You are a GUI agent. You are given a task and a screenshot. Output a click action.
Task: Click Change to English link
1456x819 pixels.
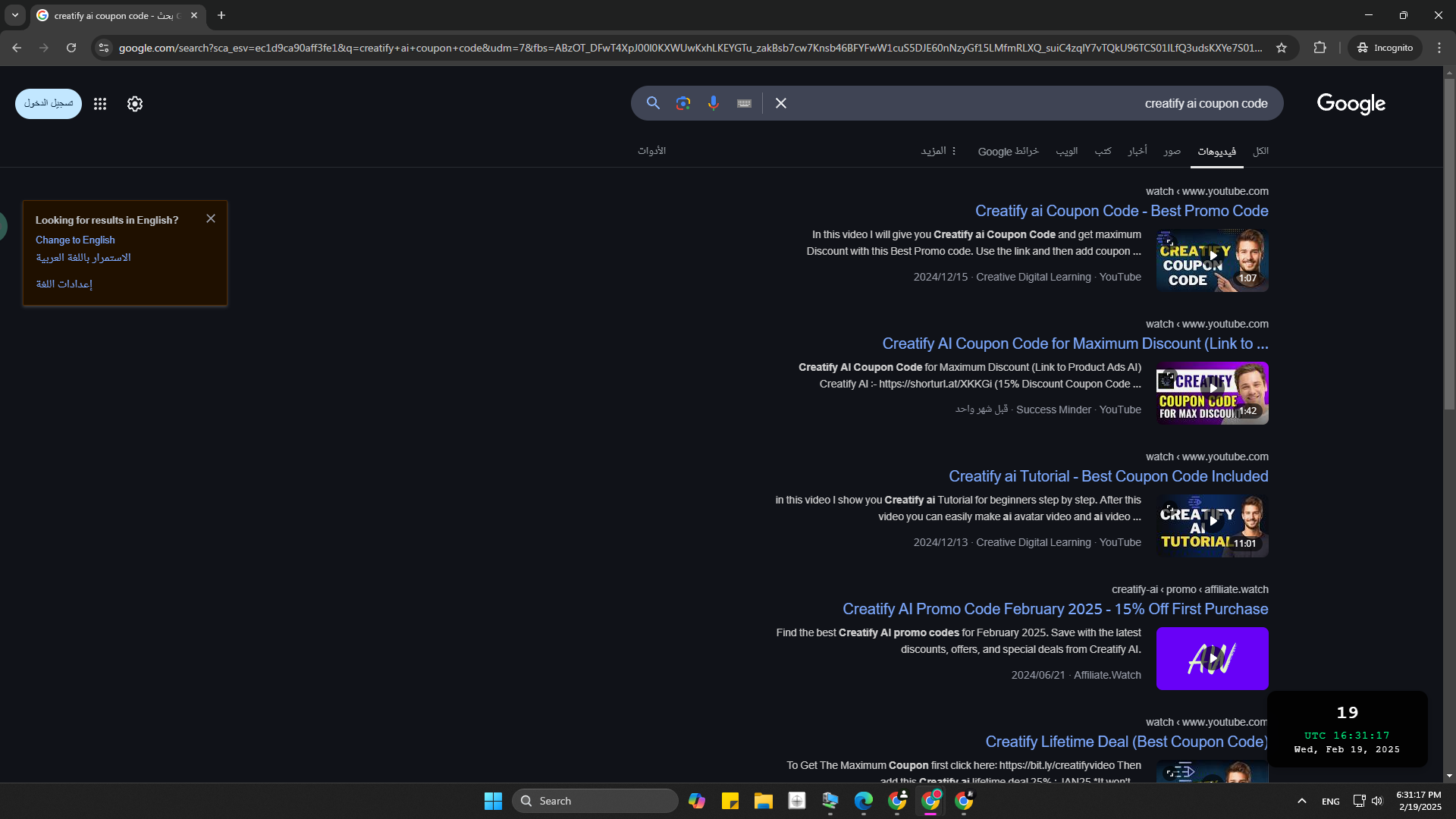(x=75, y=240)
